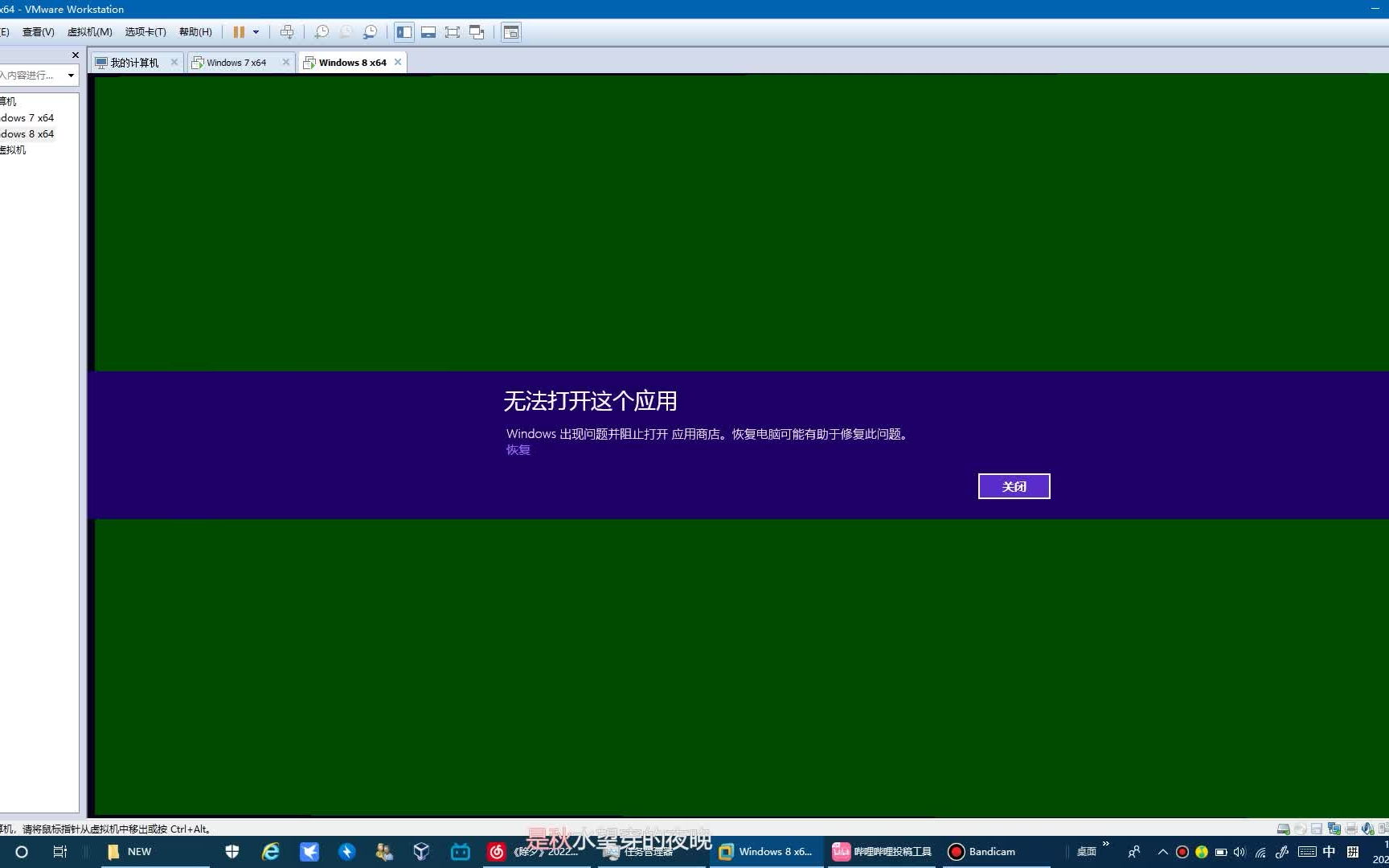
Task: Click the console view icon in toolbar
Action: click(511, 32)
